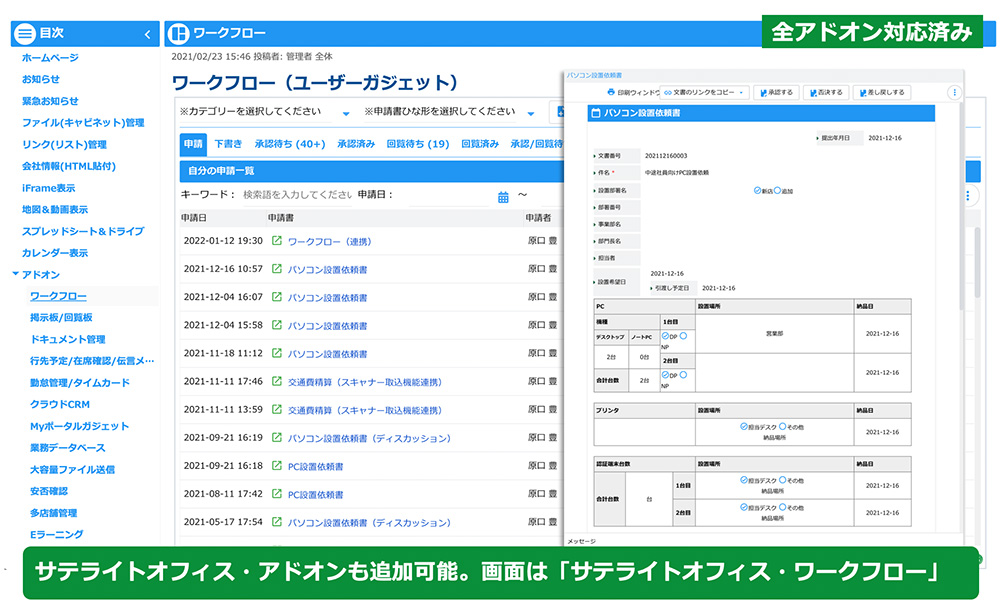
Task: Open the external-link icon for 2021-11-11 13:59 row
Action: tap(277, 409)
